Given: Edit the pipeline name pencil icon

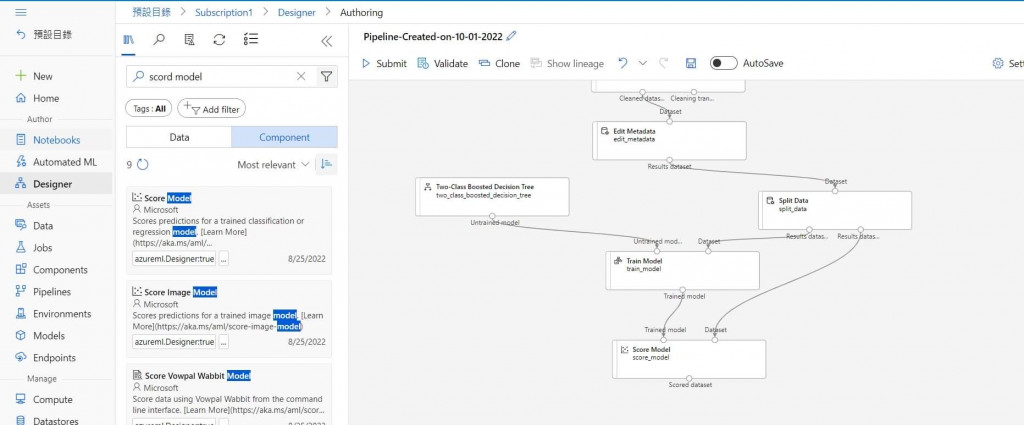Looking at the screenshot, I should pos(511,37).
